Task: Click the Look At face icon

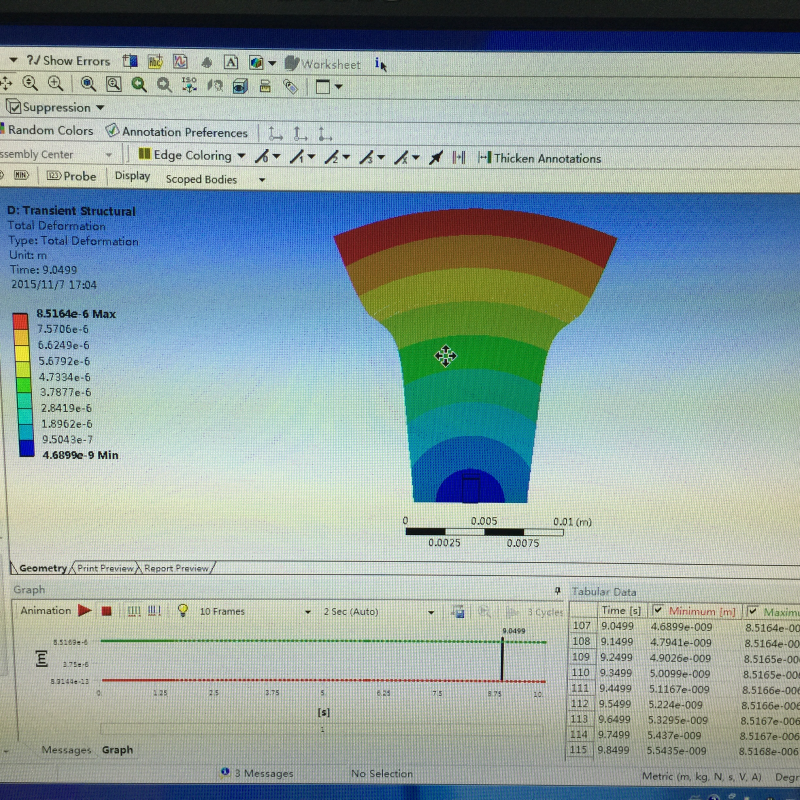Action: (x=215, y=86)
